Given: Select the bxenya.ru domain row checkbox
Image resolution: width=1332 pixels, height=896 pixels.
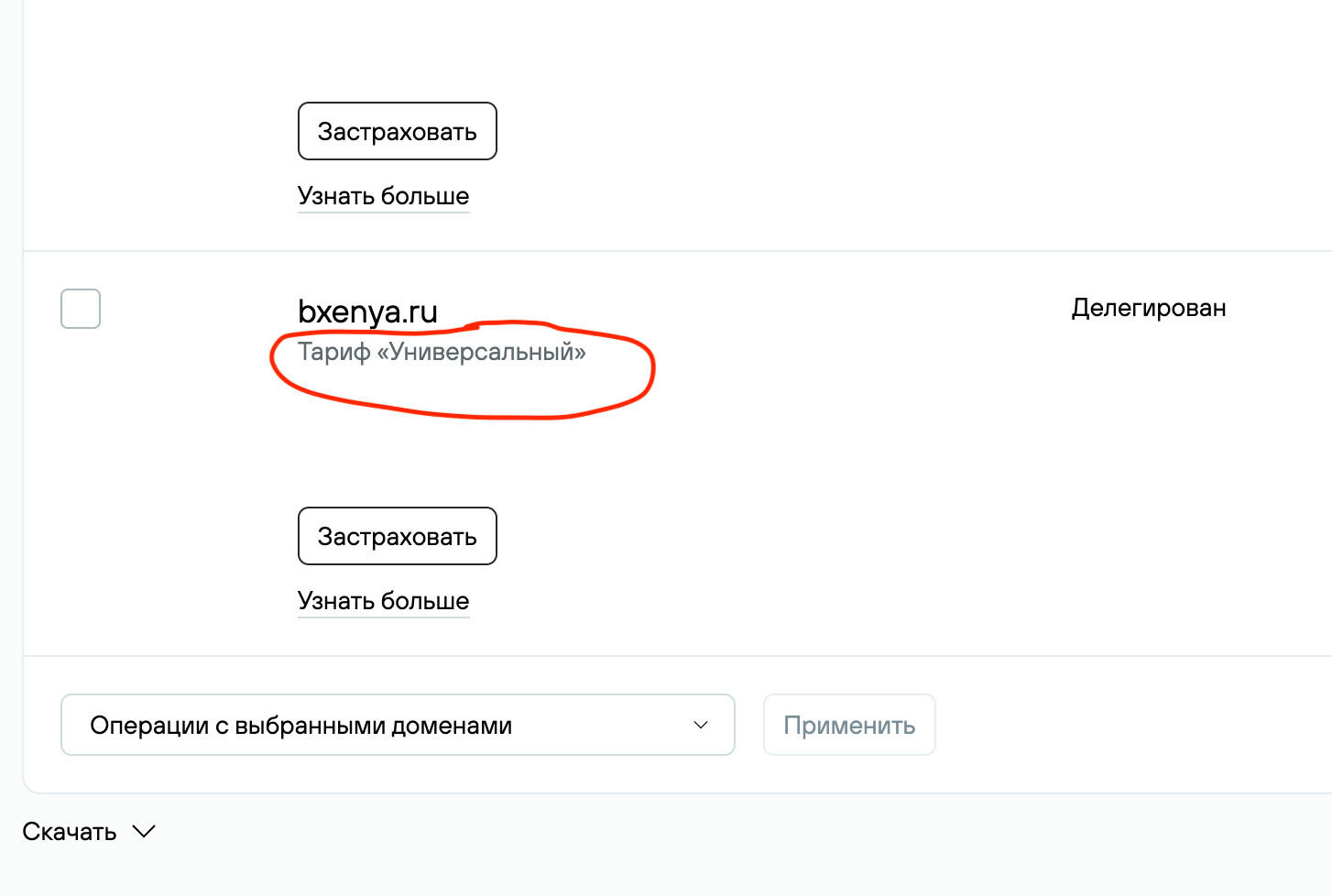Looking at the screenshot, I should 81,309.
